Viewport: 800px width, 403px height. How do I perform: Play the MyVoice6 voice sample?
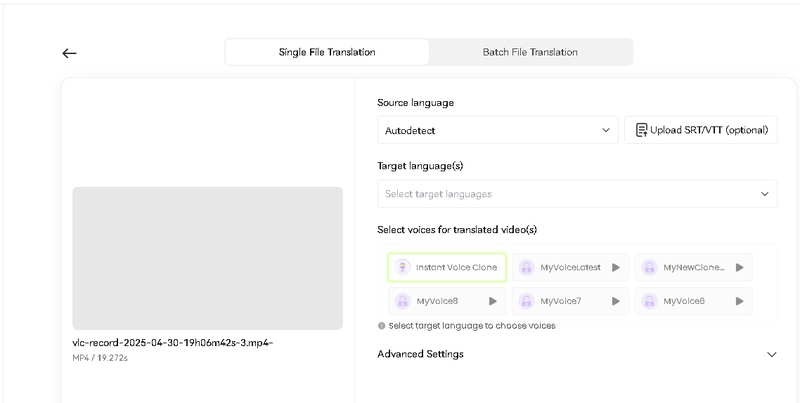(x=739, y=301)
